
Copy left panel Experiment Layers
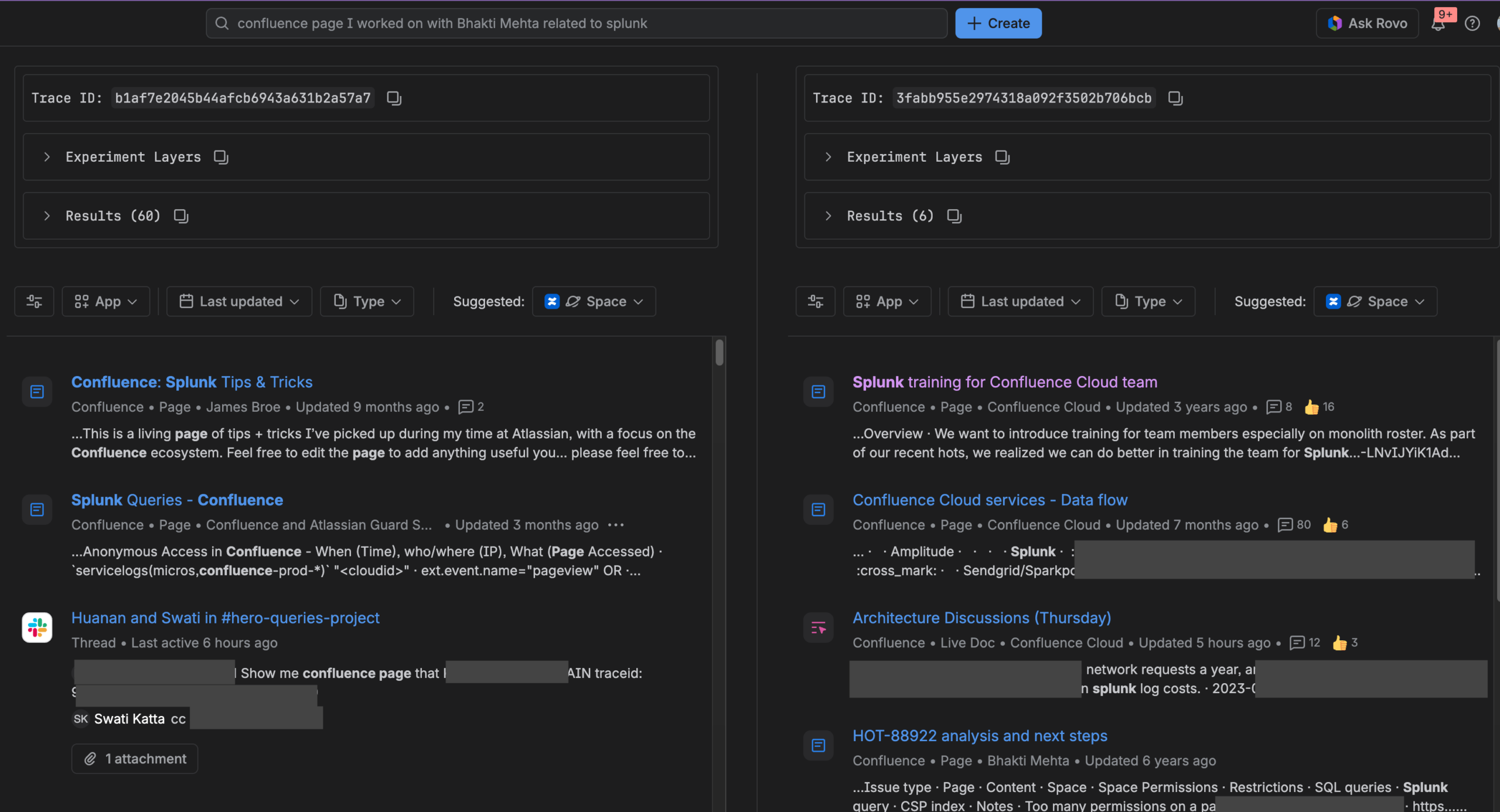[x=221, y=157]
